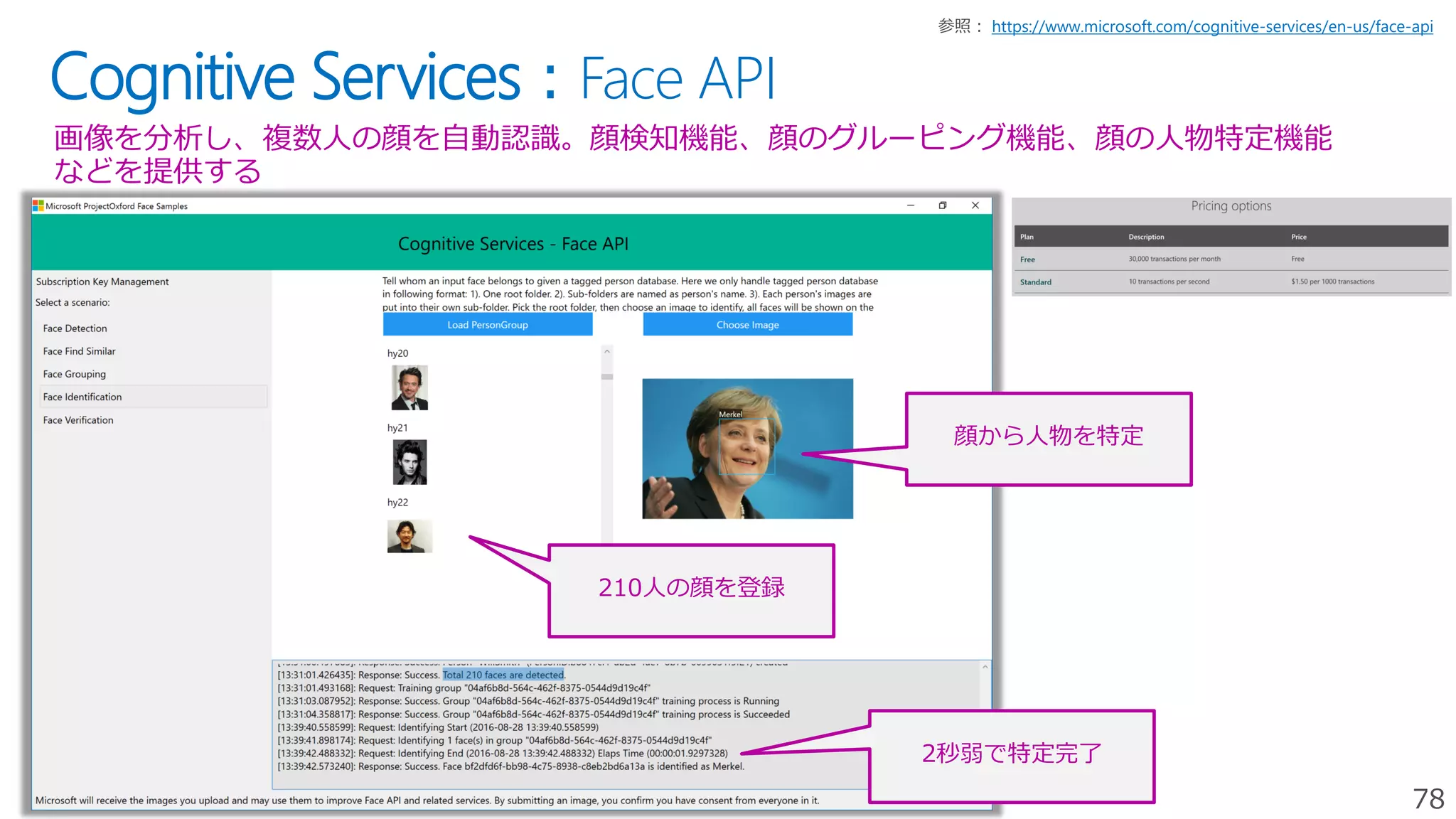Select the Face Detection scenario
The width and height of the screenshot is (1456, 819).
[x=75, y=328]
